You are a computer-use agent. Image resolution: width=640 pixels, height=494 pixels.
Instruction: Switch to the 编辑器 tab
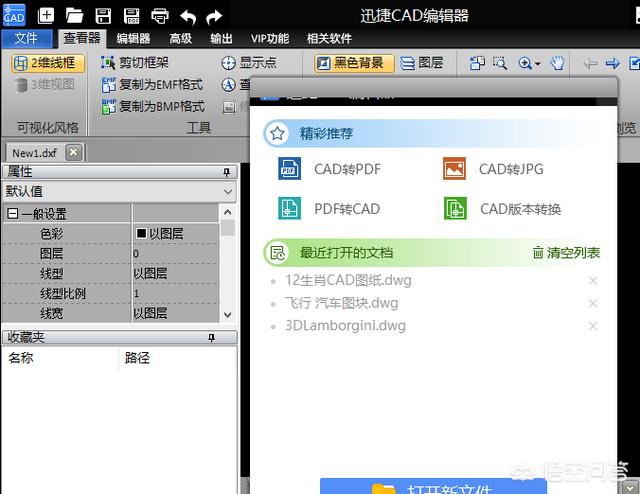pos(133,38)
